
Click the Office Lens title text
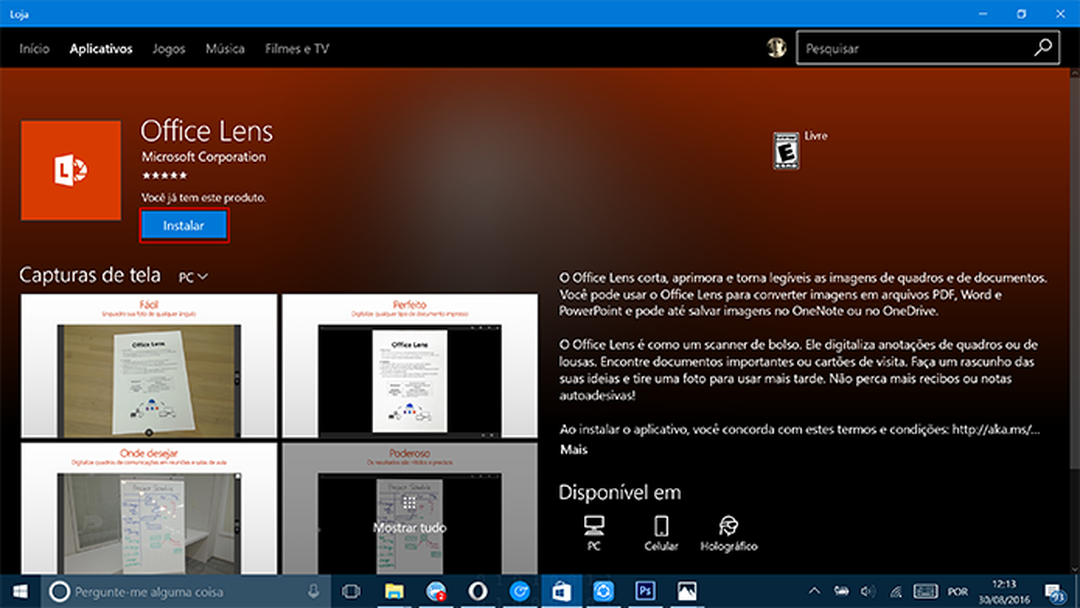pos(207,131)
